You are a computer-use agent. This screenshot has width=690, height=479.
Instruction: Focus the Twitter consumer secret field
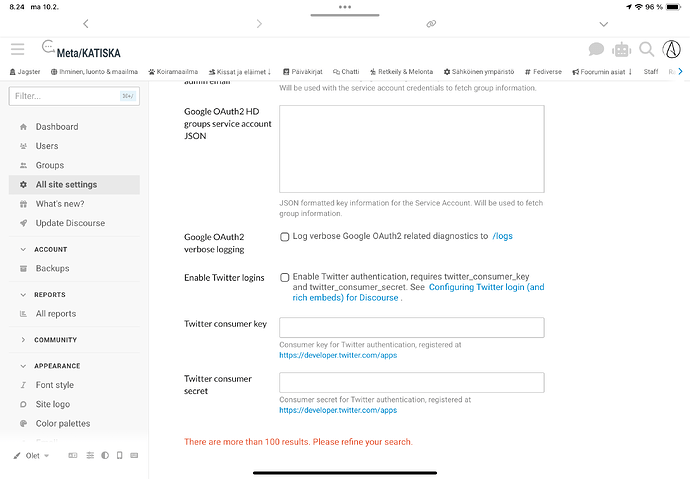(x=411, y=383)
